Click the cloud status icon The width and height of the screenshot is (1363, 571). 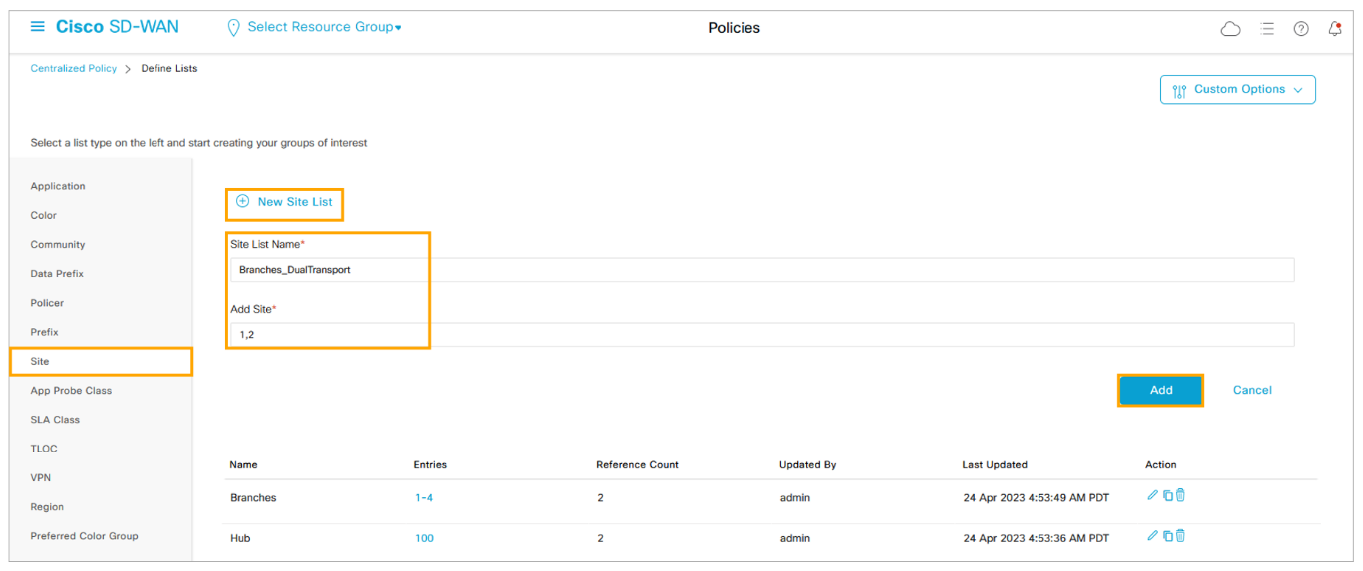(1230, 29)
